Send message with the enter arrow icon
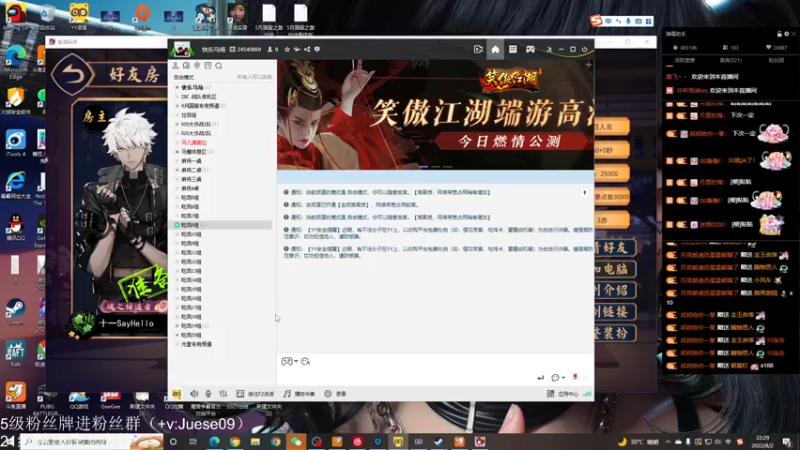The image size is (800, 450). click(541, 378)
